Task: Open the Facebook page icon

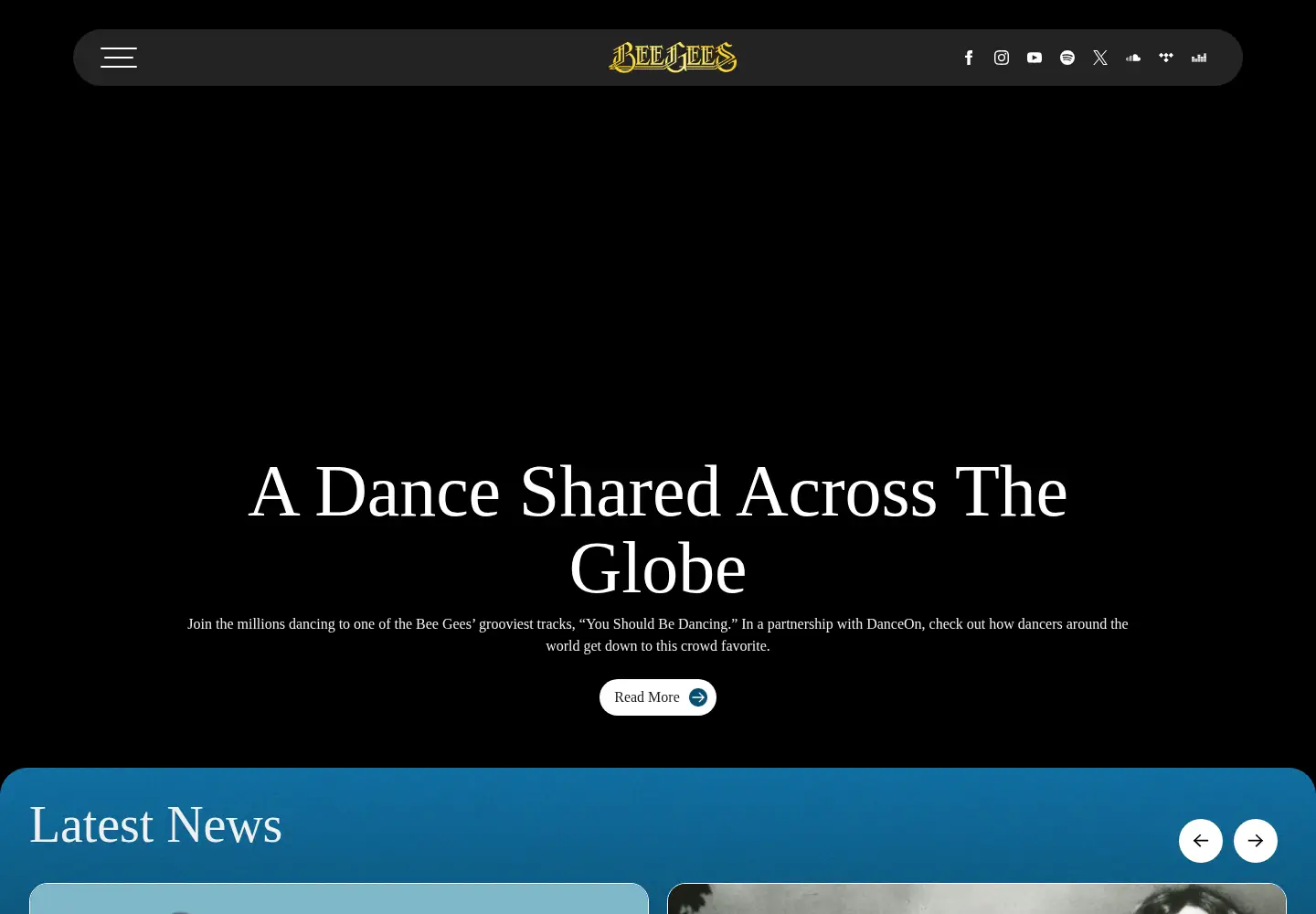Action: [969, 58]
